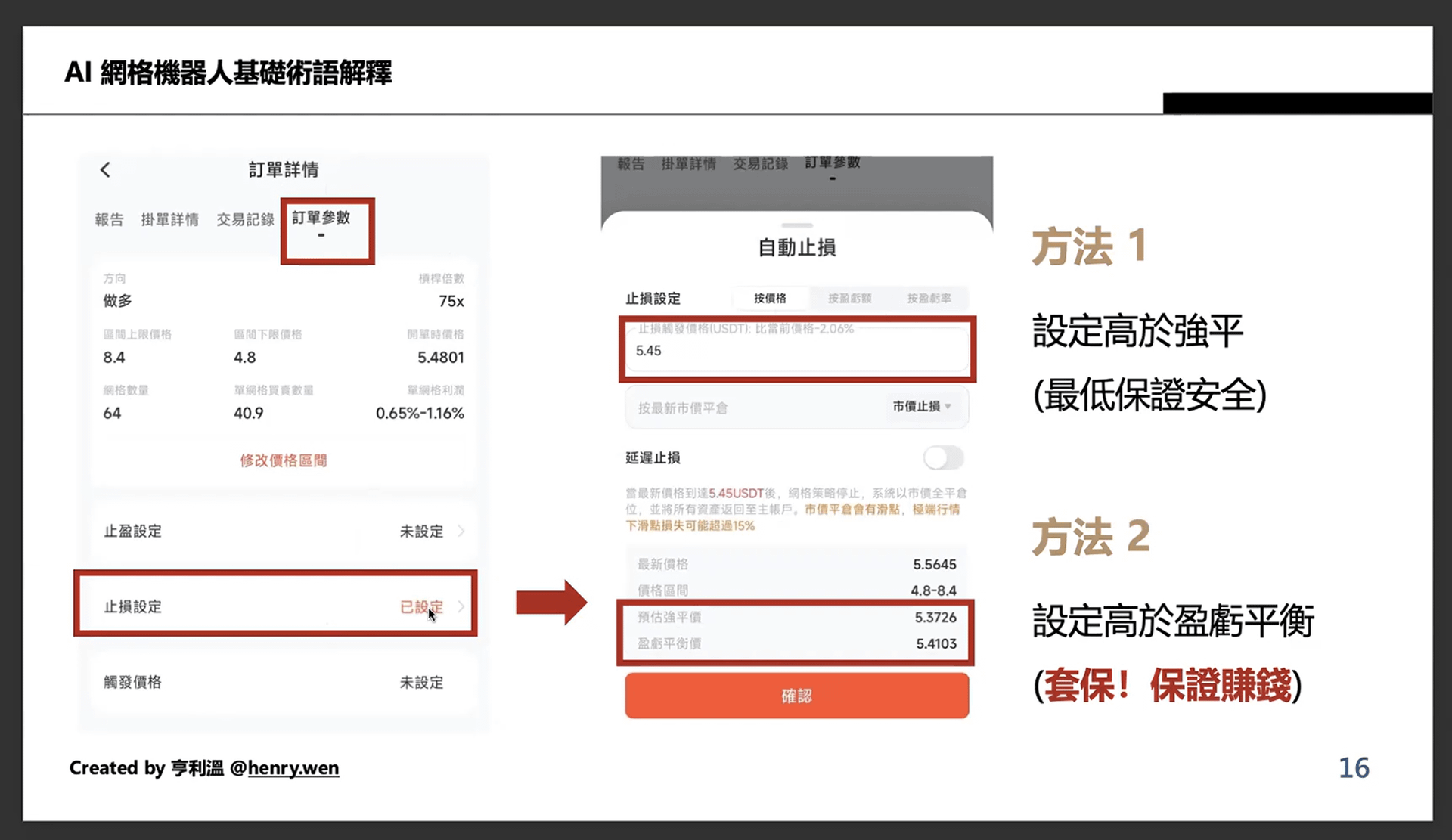Click the red right-pointing arrow
Viewport: 1452px width, 840px height.
click(551, 603)
